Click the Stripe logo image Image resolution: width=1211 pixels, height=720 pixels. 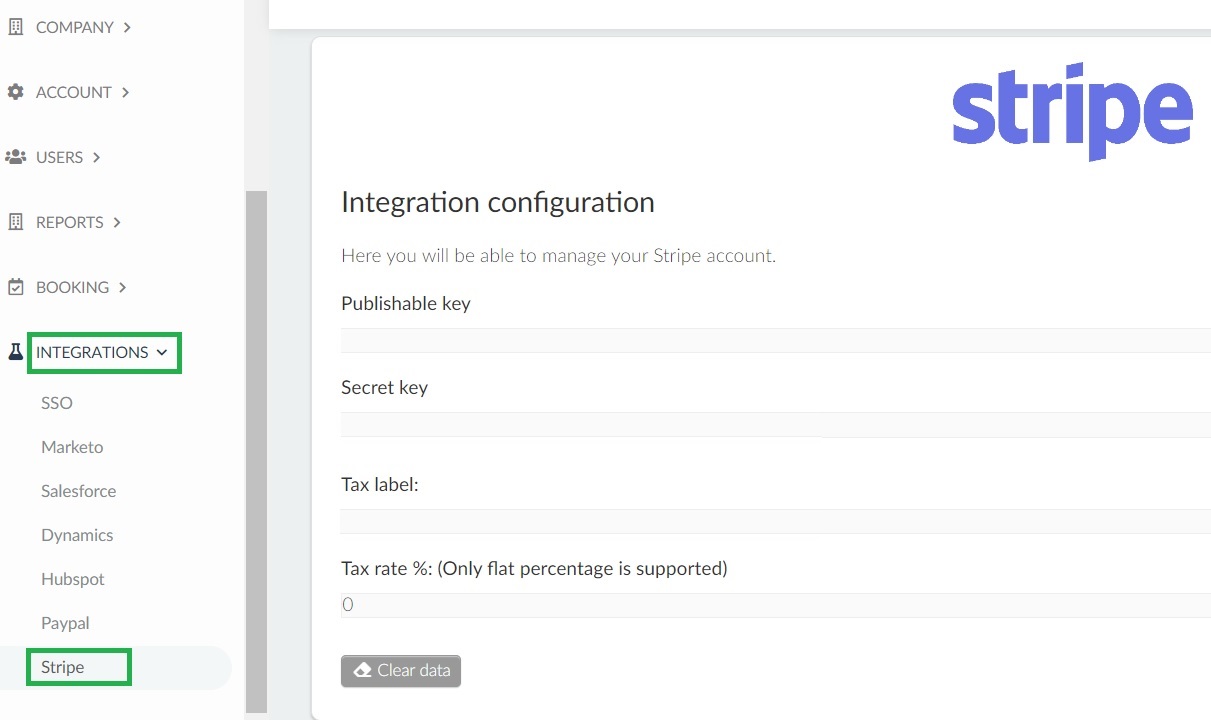point(1072,110)
